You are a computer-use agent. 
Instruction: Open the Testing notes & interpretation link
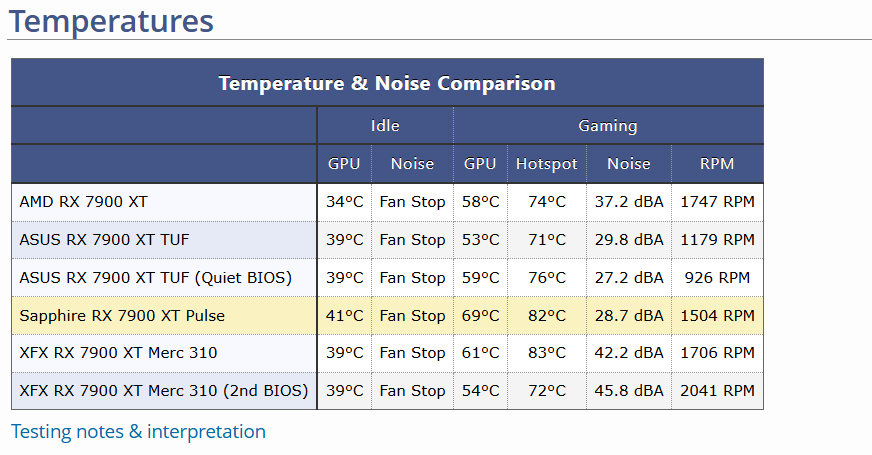(138, 432)
